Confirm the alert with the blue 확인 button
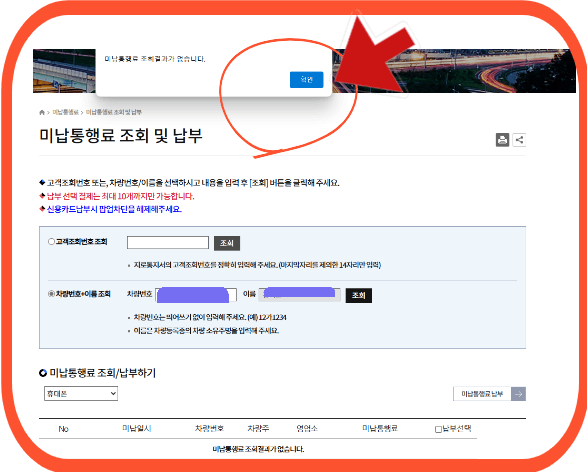Viewport: 587px width, 472px height. 306,79
